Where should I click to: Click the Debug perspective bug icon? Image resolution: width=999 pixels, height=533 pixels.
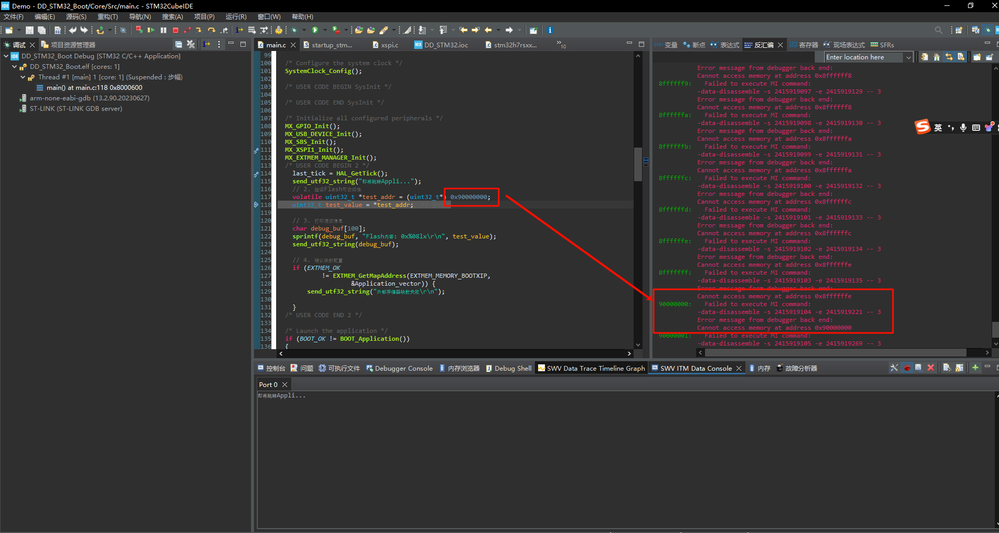click(x=988, y=30)
